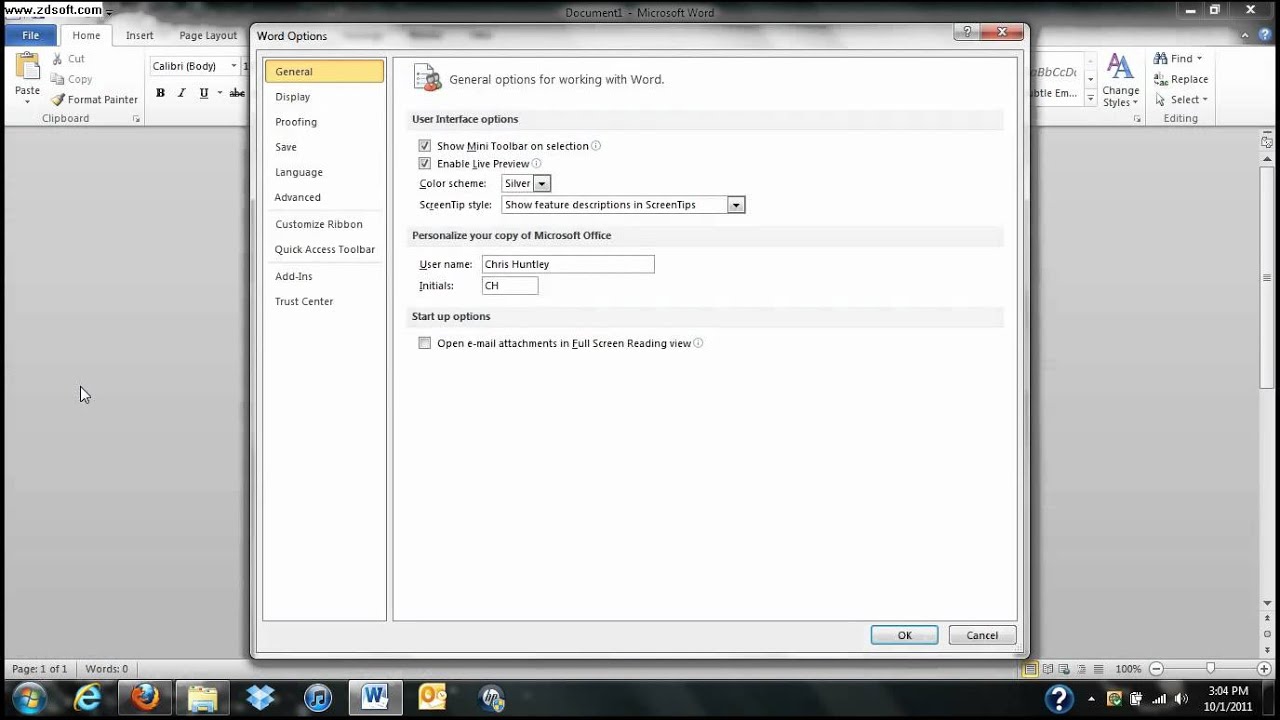The height and width of the screenshot is (720, 1280).
Task: Open the Styles pane dialog launcher
Action: (1138, 119)
